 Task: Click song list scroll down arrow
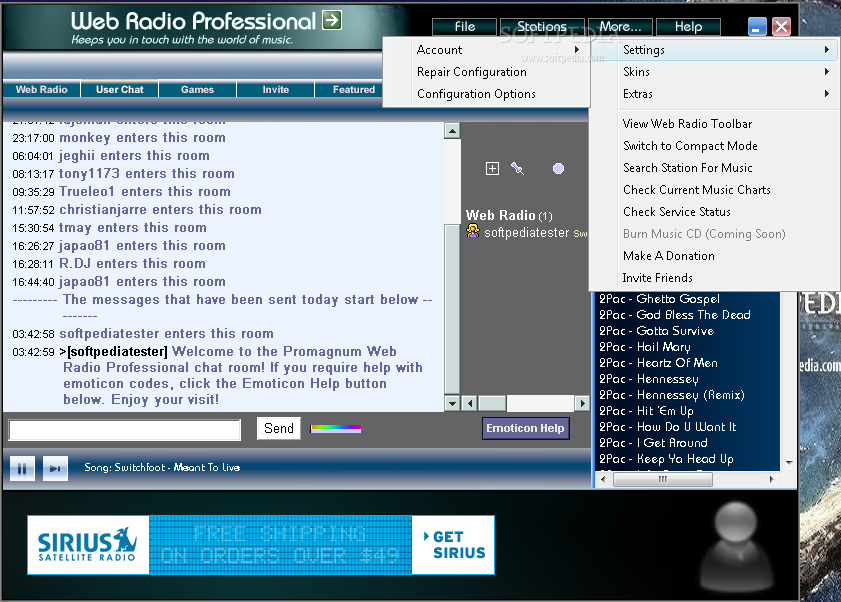789,462
